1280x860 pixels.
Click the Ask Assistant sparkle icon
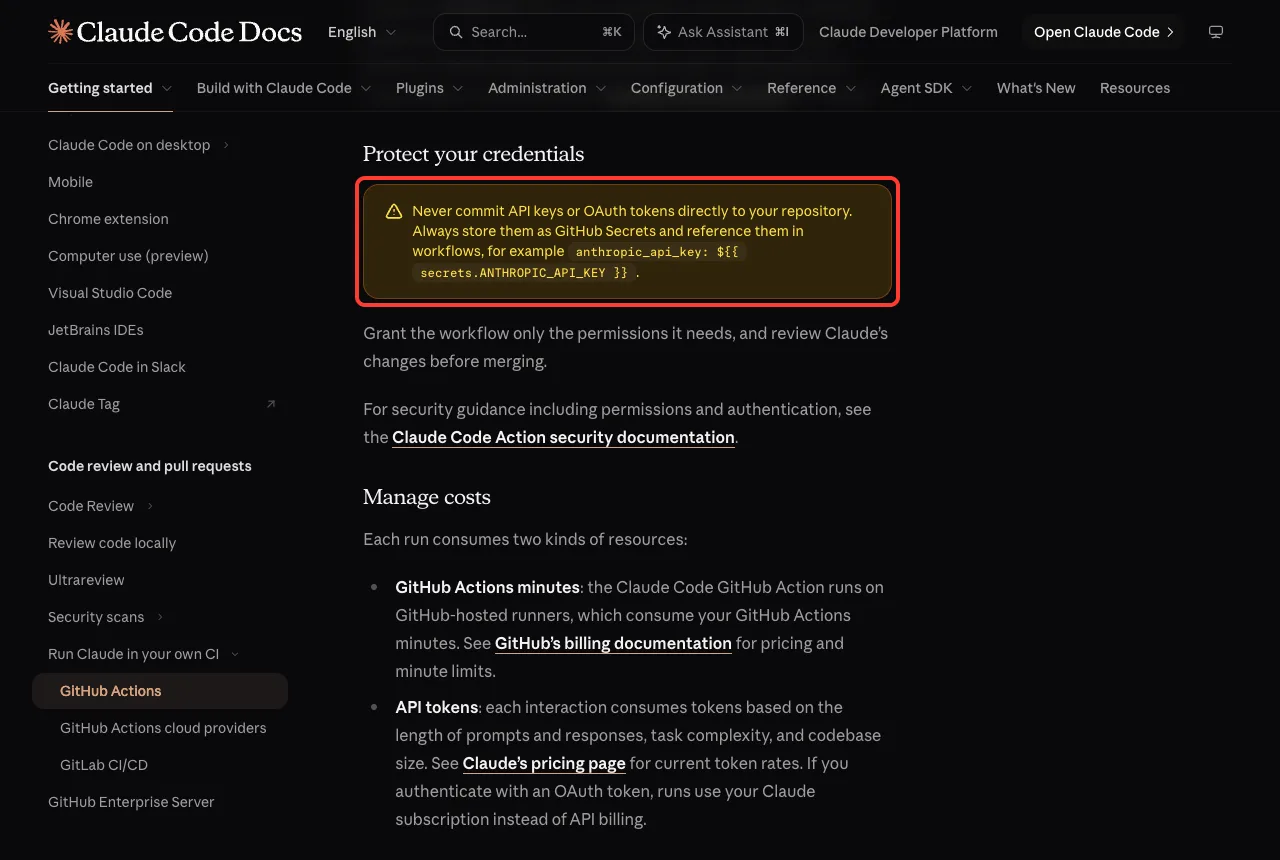pos(663,32)
